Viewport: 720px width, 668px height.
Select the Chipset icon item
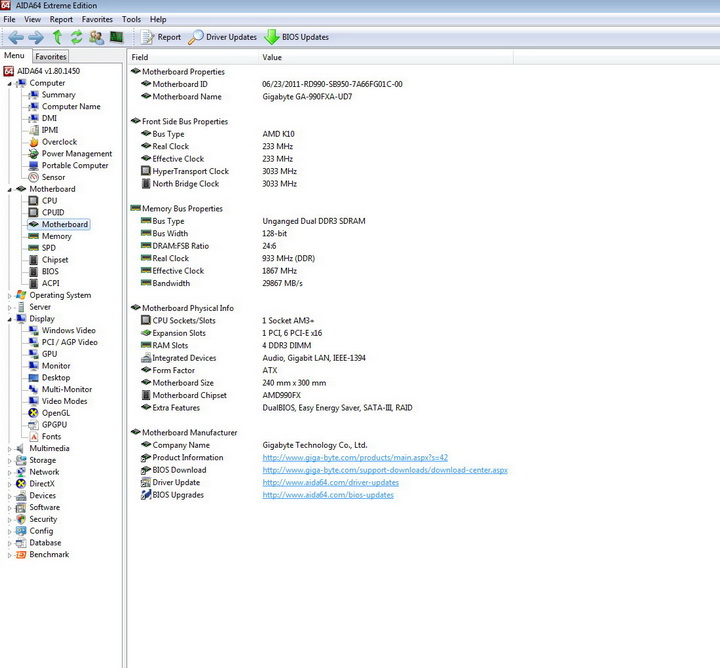[34, 260]
